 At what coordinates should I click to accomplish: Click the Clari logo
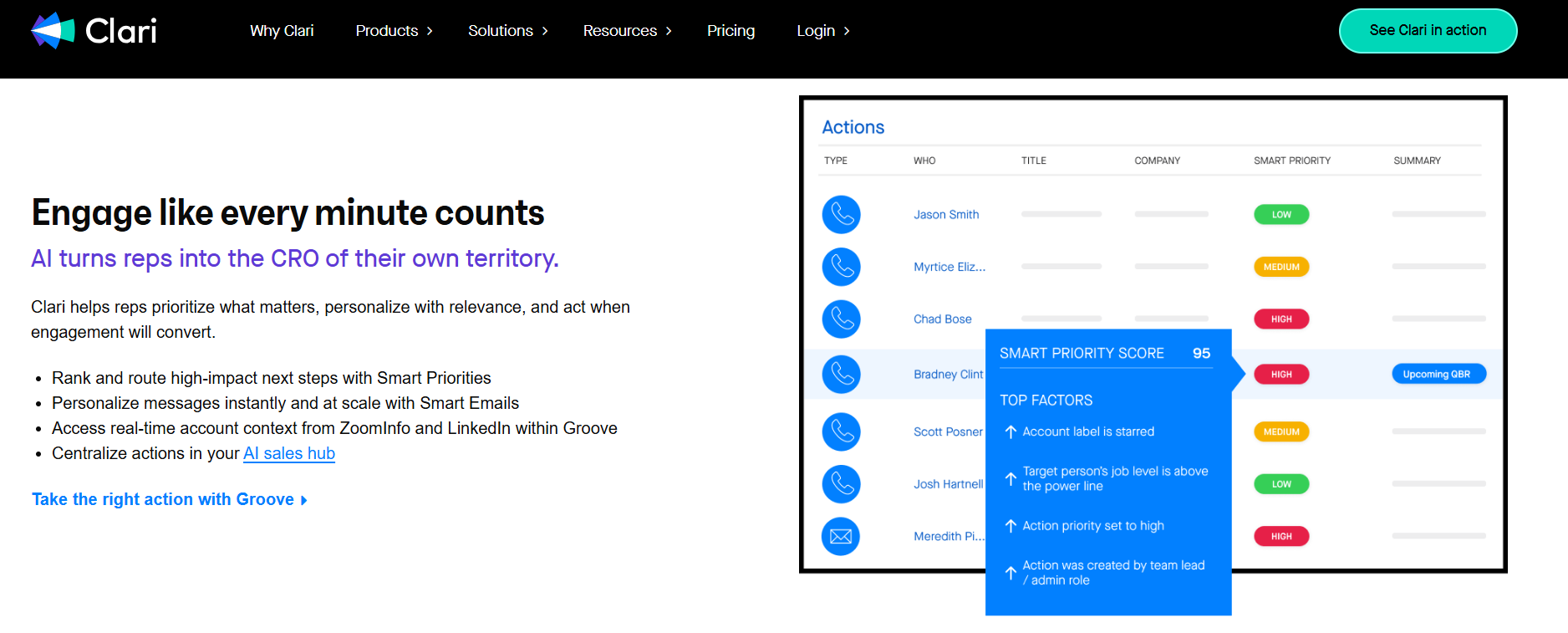tap(94, 31)
